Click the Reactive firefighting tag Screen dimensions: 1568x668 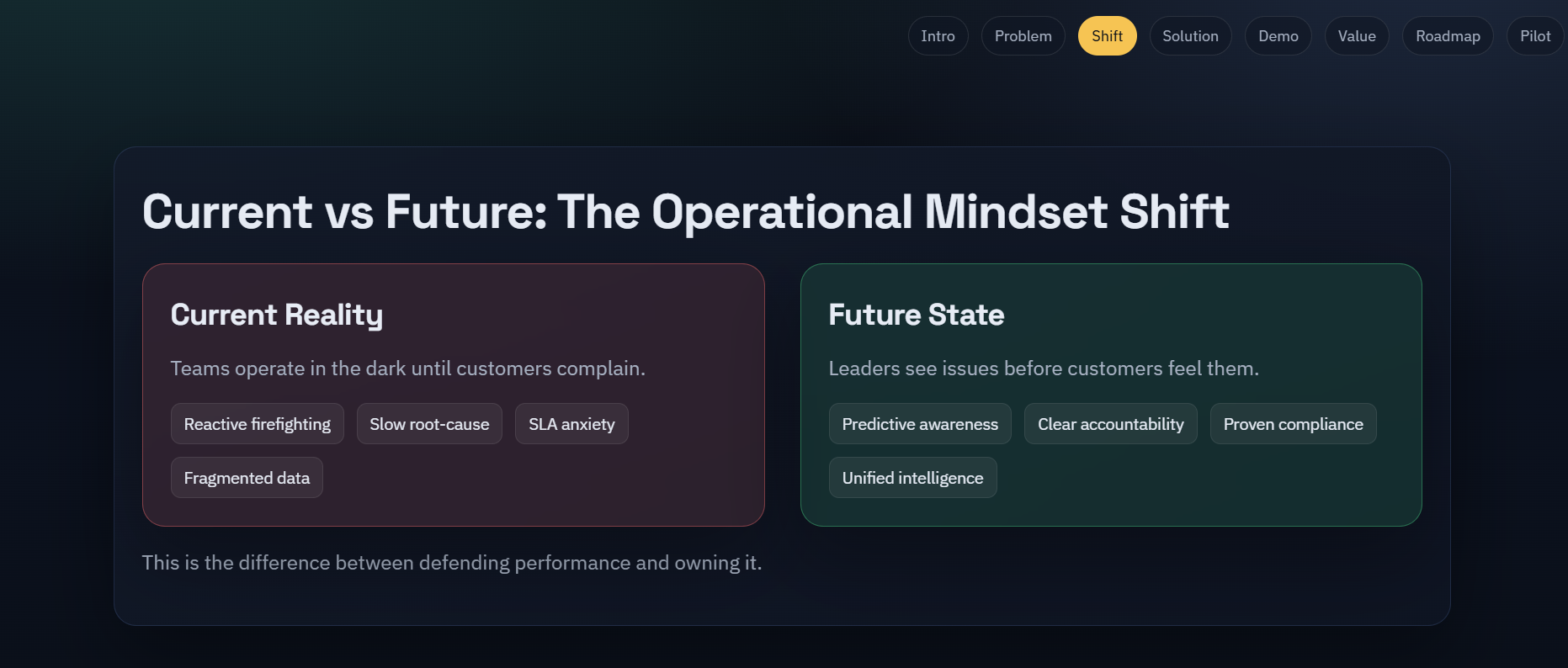tap(257, 424)
